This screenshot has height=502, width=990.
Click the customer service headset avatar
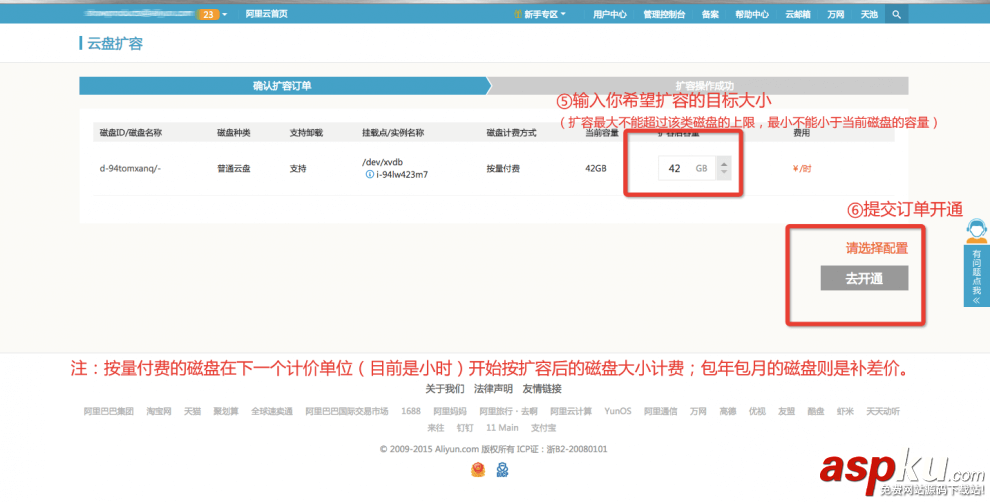tap(976, 231)
